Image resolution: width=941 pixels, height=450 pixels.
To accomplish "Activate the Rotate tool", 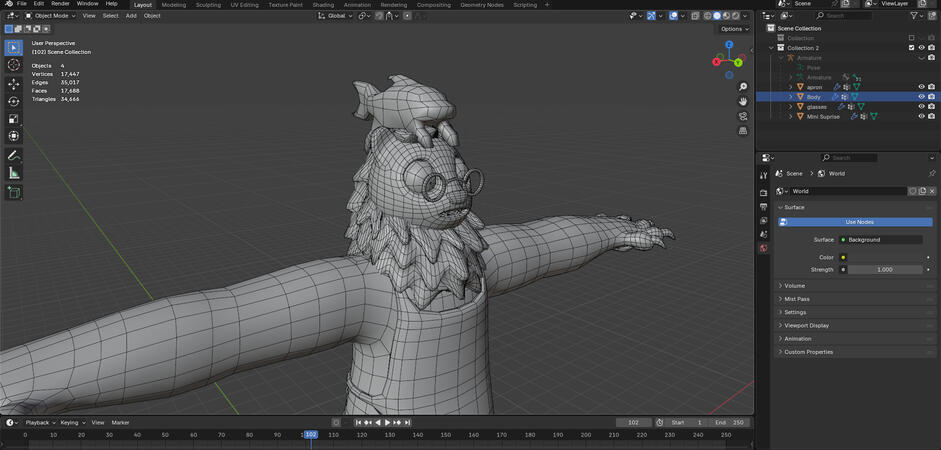I will coord(14,101).
